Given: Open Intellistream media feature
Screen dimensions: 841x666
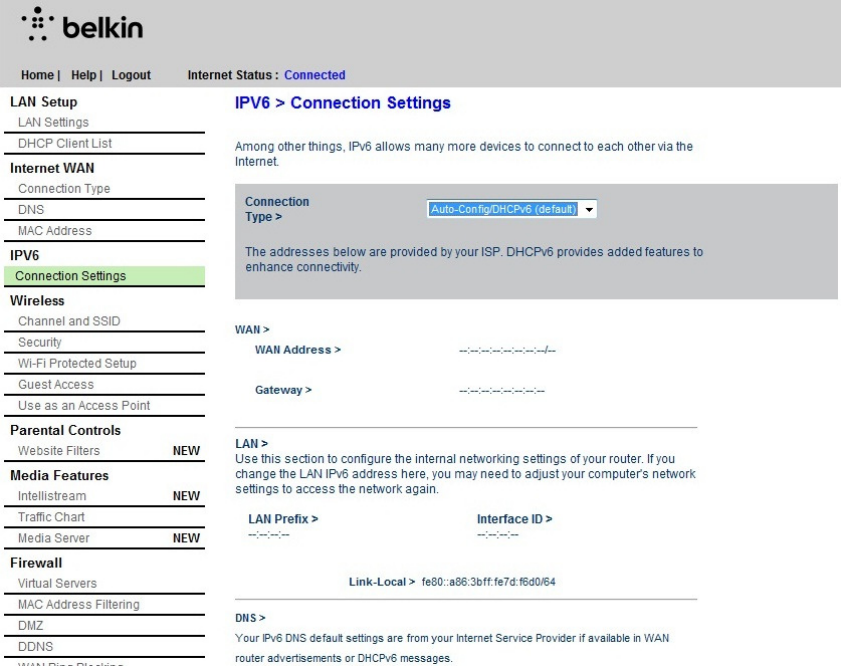Looking at the screenshot, I should (52, 496).
